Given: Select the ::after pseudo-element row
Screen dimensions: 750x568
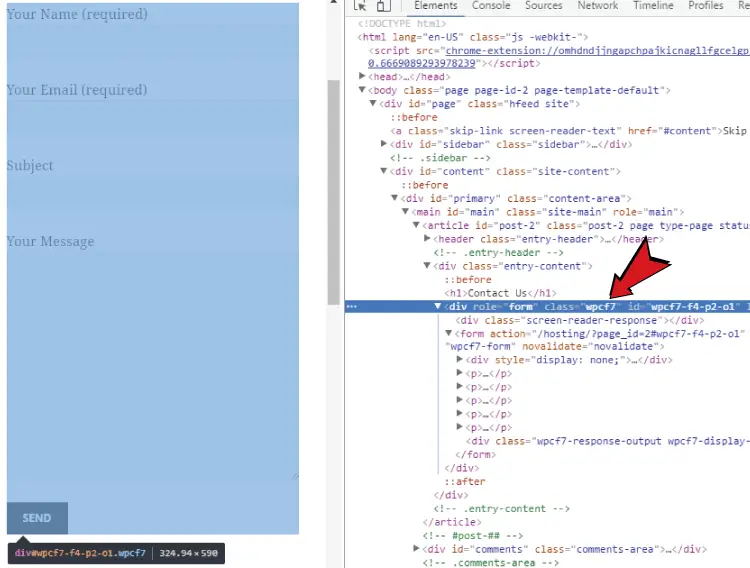Looking at the screenshot, I should [x=465, y=481].
